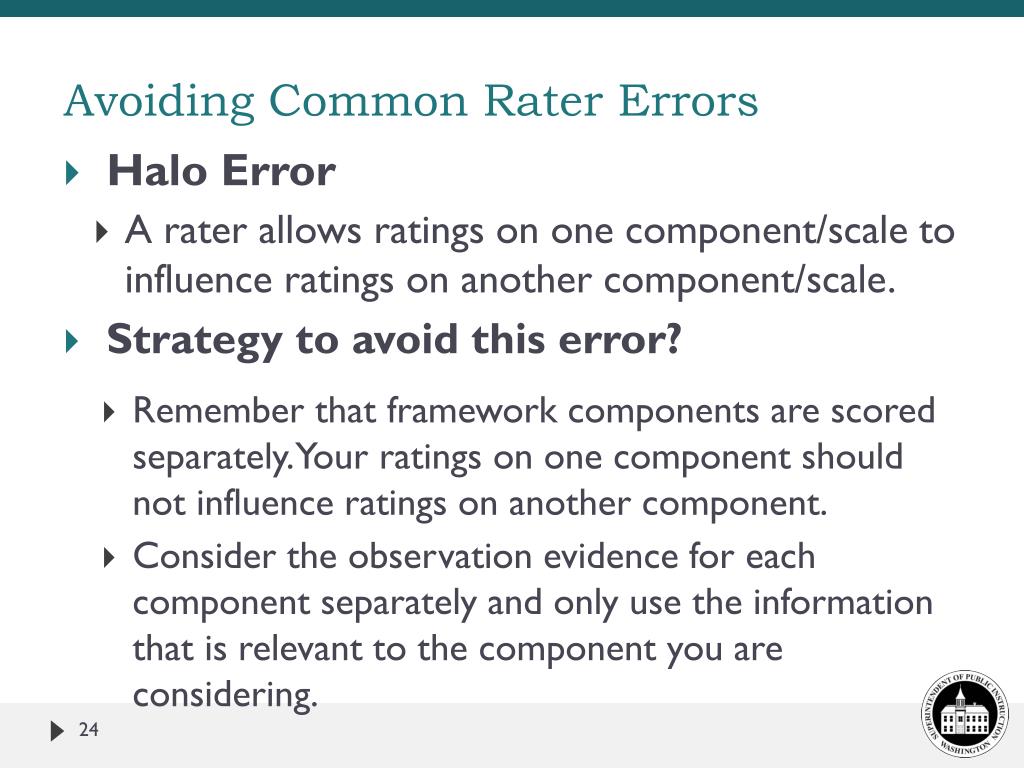Image resolution: width=1024 pixels, height=768 pixels.
Task: Click the line starting "Remember that framework components"
Action: coord(533,410)
